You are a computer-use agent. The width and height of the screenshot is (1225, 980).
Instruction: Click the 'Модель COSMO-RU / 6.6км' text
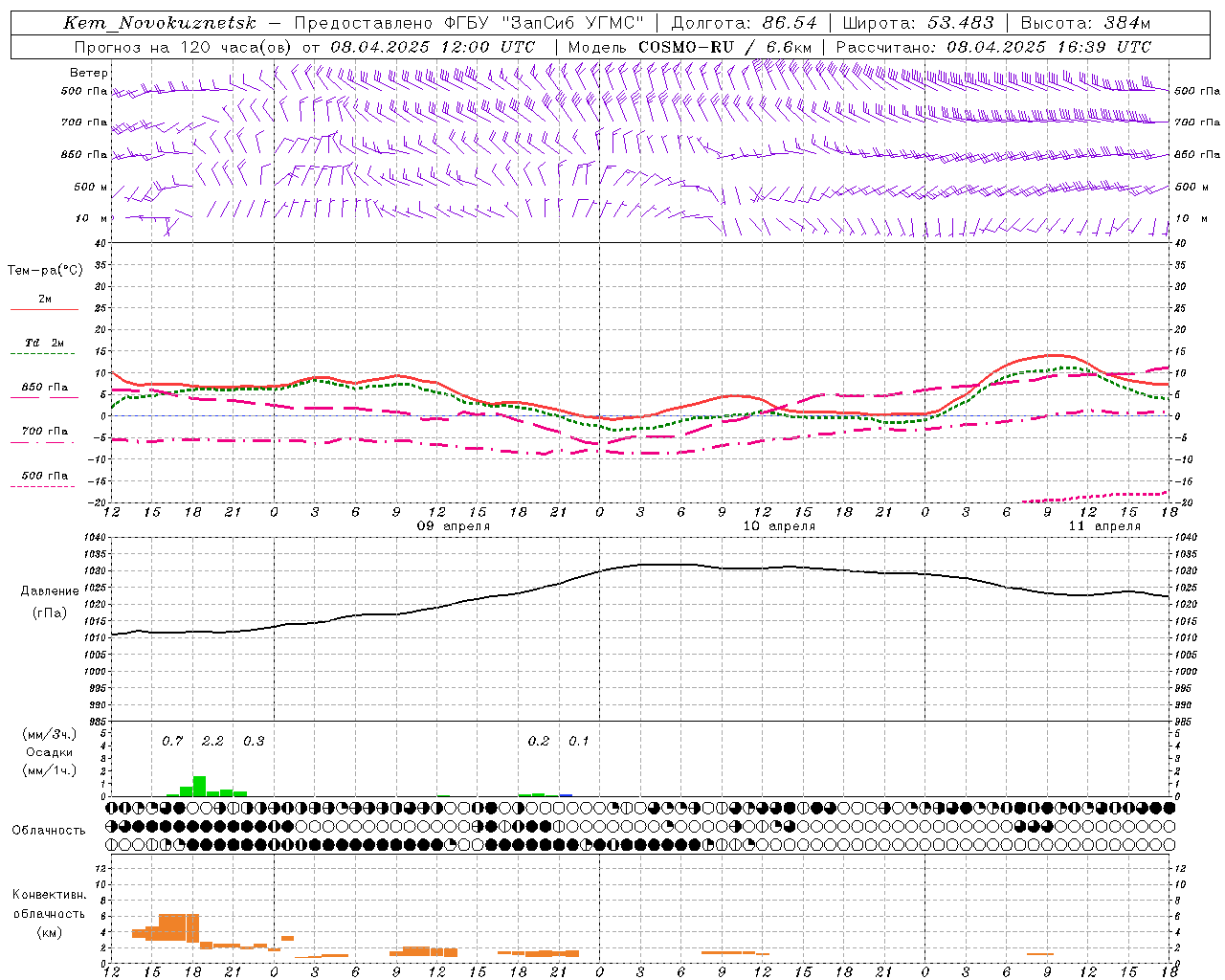(x=690, y=47)
